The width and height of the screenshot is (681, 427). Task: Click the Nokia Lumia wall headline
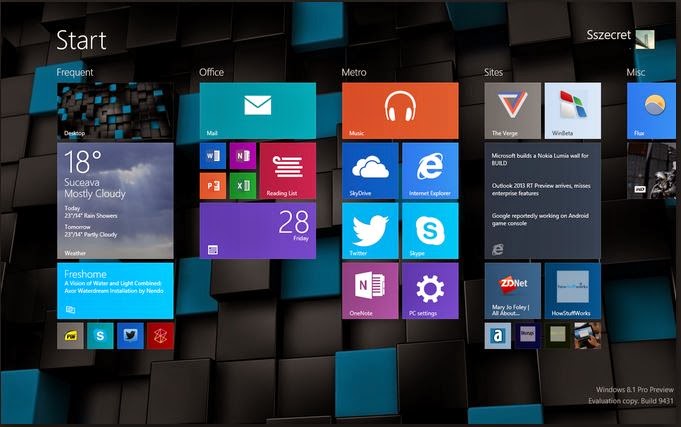point(540,159)
